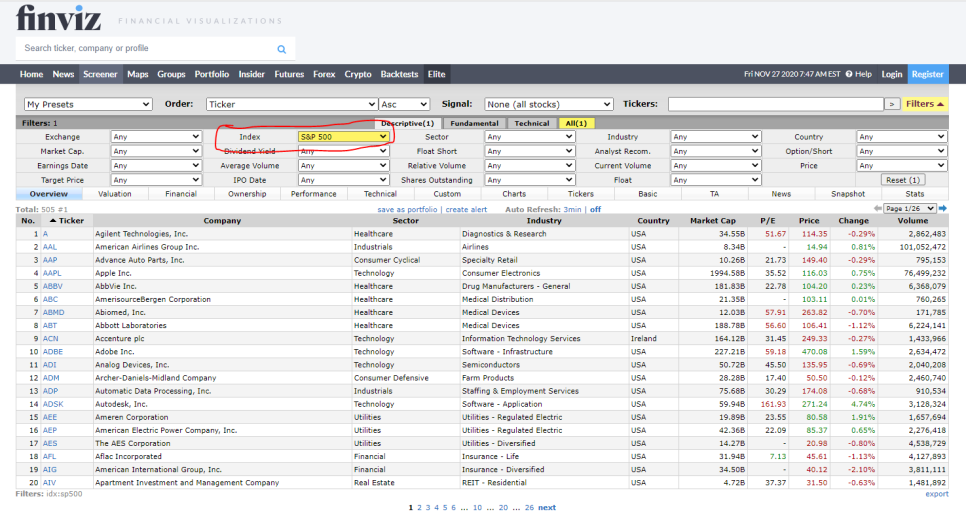Screen dimensions: 966x518
Task: Sort by the Market Cap column header
Action: pos(712,221)
